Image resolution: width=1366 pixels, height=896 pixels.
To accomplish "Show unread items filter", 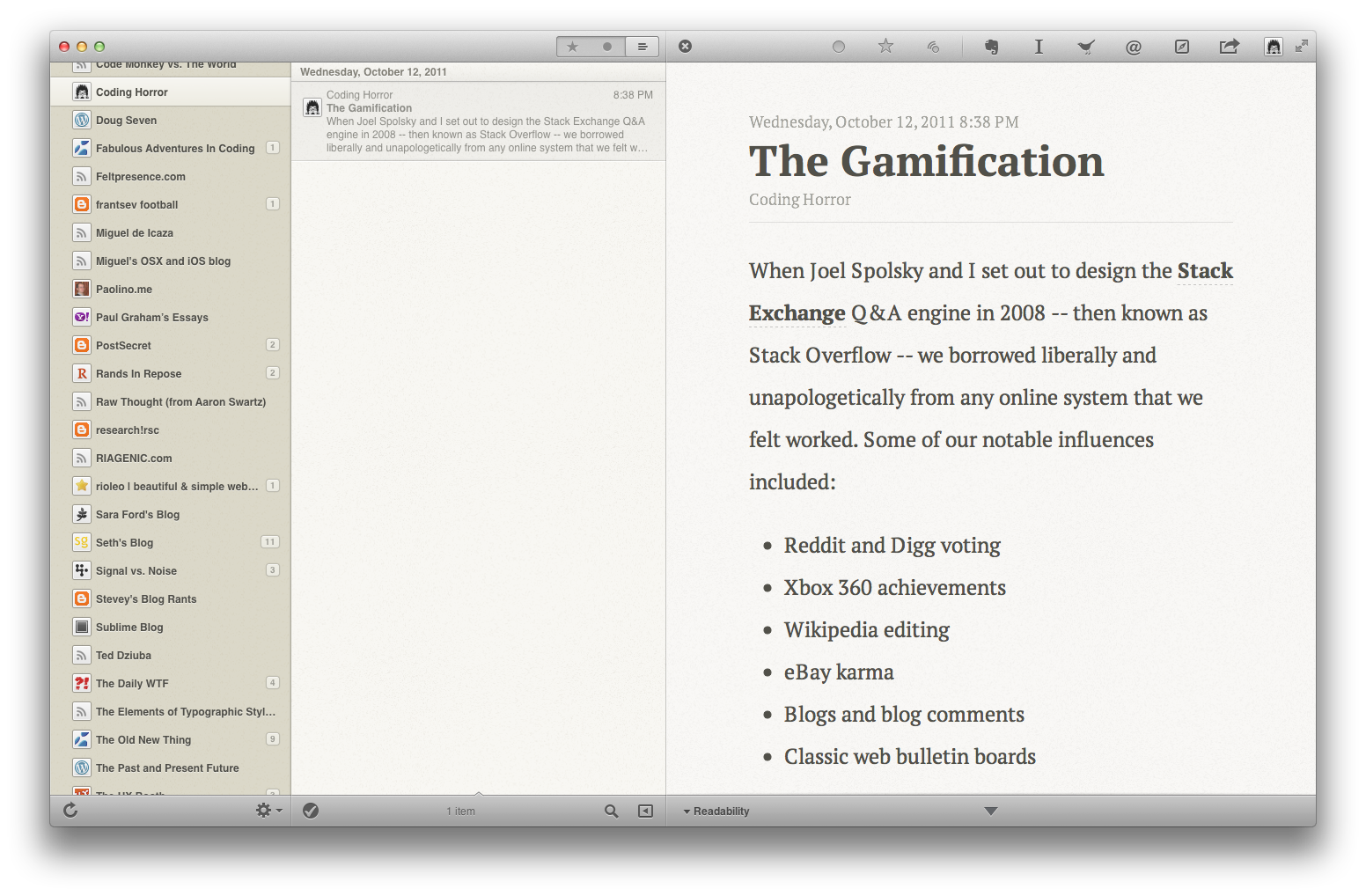I will point(607,47).
